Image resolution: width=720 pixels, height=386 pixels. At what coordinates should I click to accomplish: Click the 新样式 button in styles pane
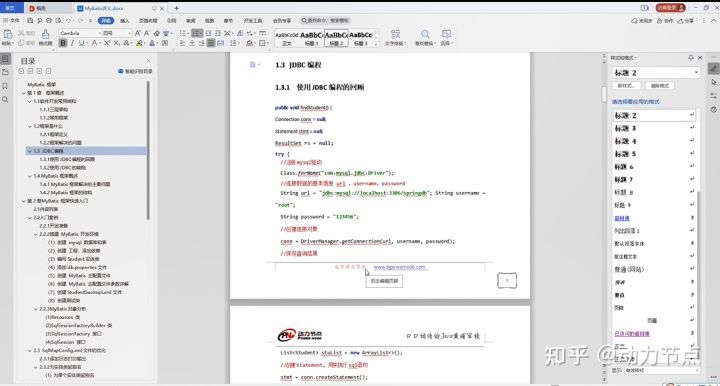pyautogui.click(x=626, y=86)
